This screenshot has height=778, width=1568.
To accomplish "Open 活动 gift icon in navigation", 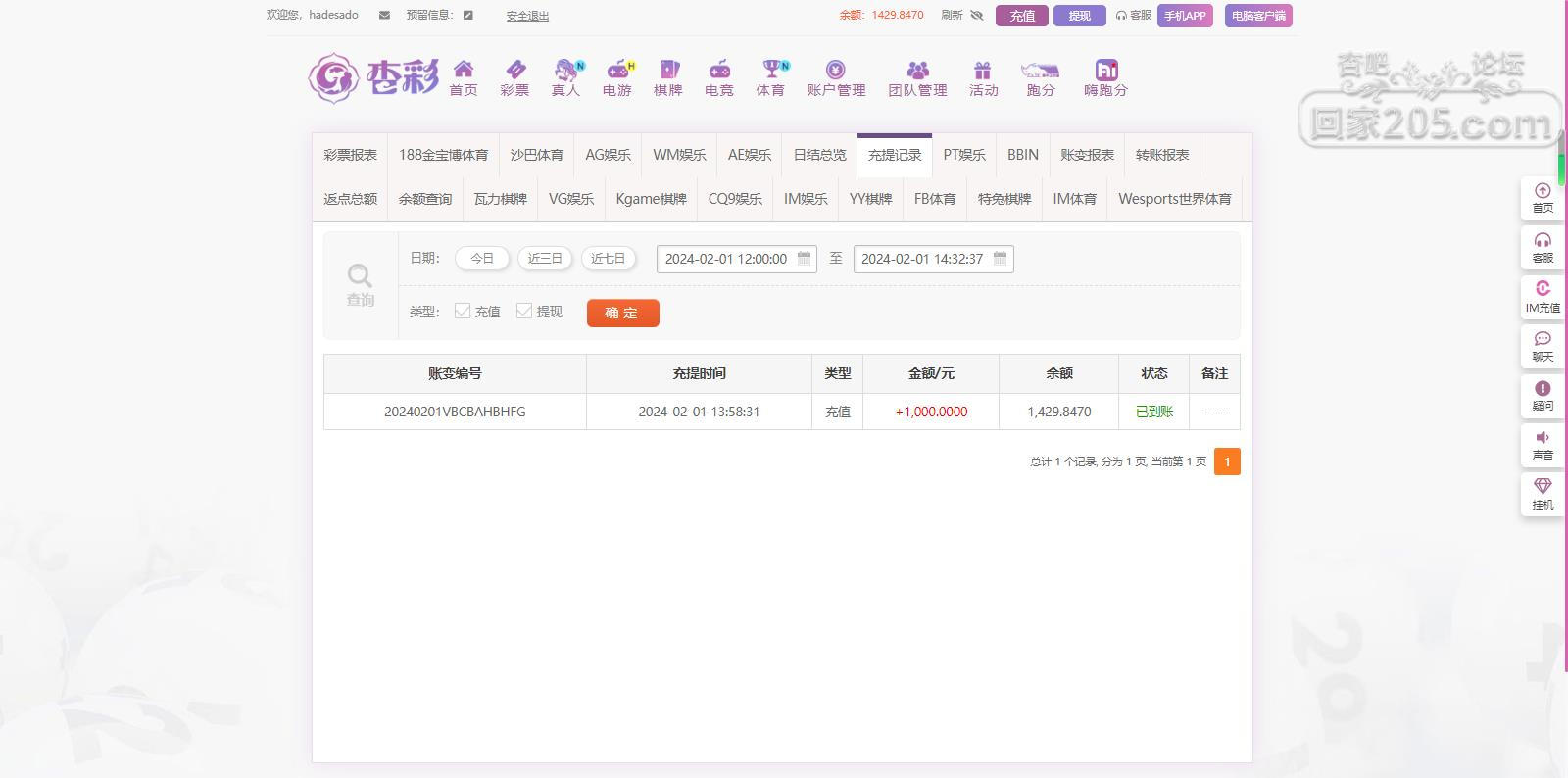I will [x=983, y=70].
